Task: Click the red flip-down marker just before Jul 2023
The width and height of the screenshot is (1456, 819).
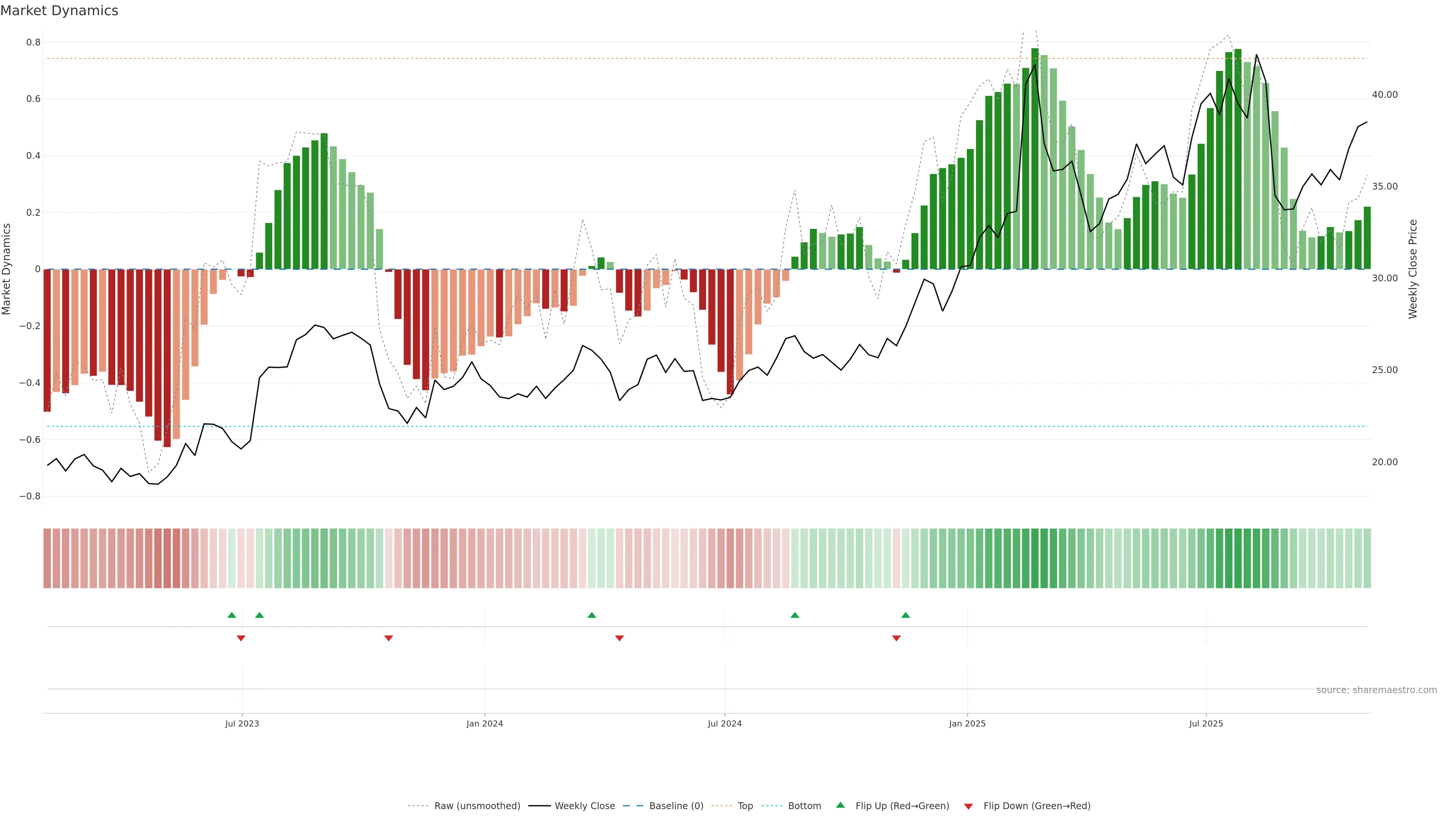Action: tap(241, 638)
